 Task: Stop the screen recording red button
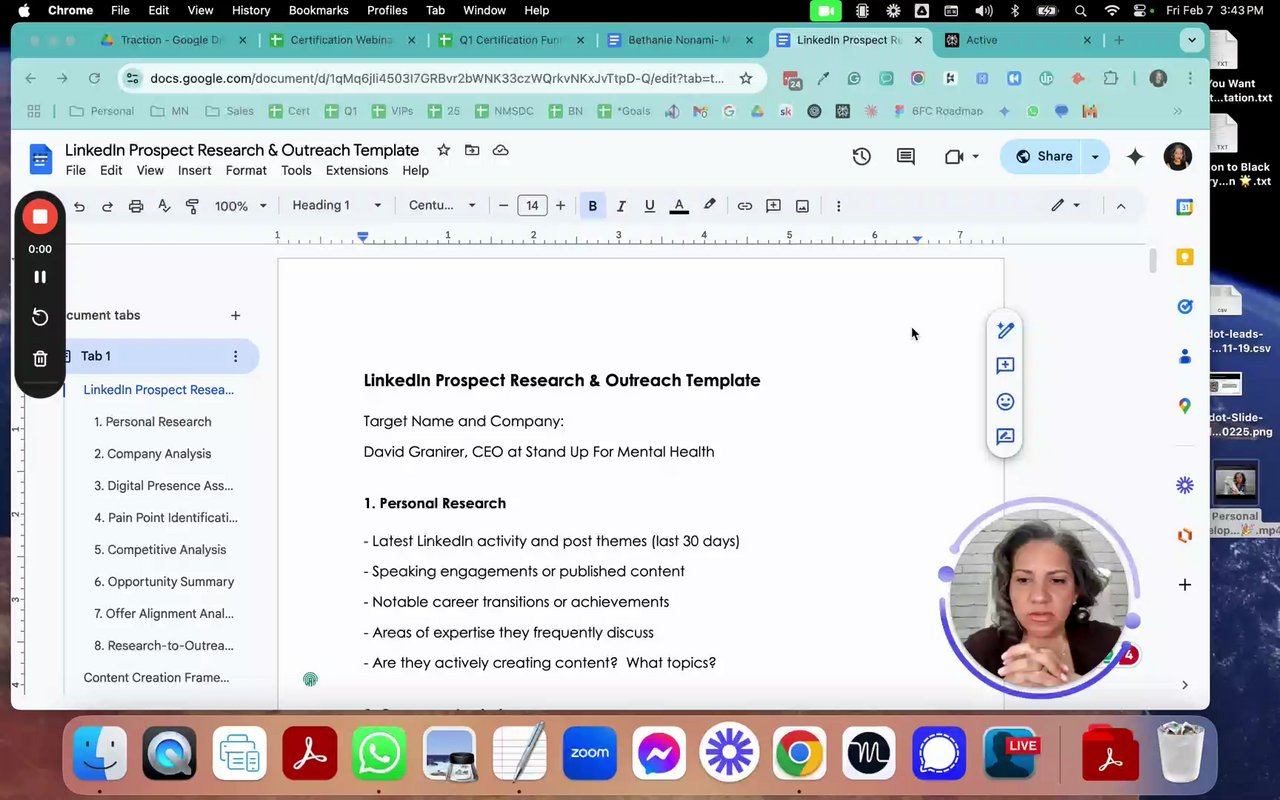click(x=40, y=217)
